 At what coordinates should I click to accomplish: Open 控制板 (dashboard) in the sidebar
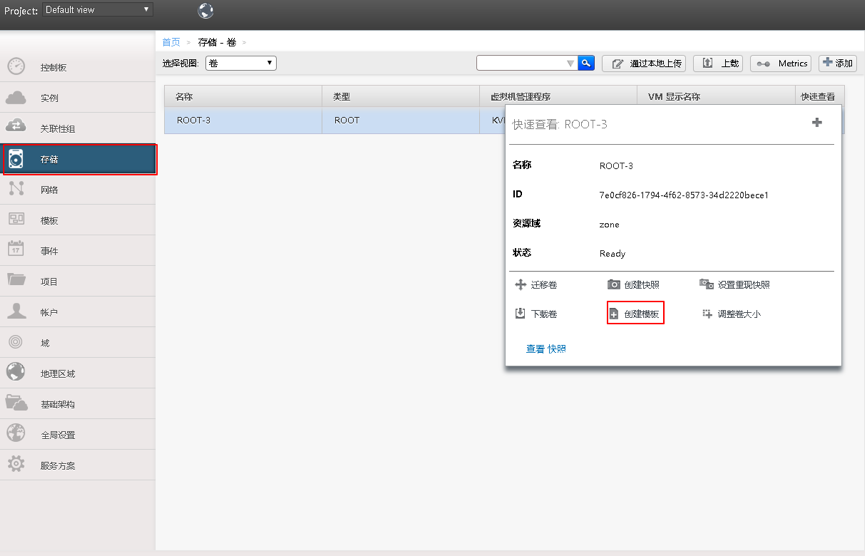(54, 68)
